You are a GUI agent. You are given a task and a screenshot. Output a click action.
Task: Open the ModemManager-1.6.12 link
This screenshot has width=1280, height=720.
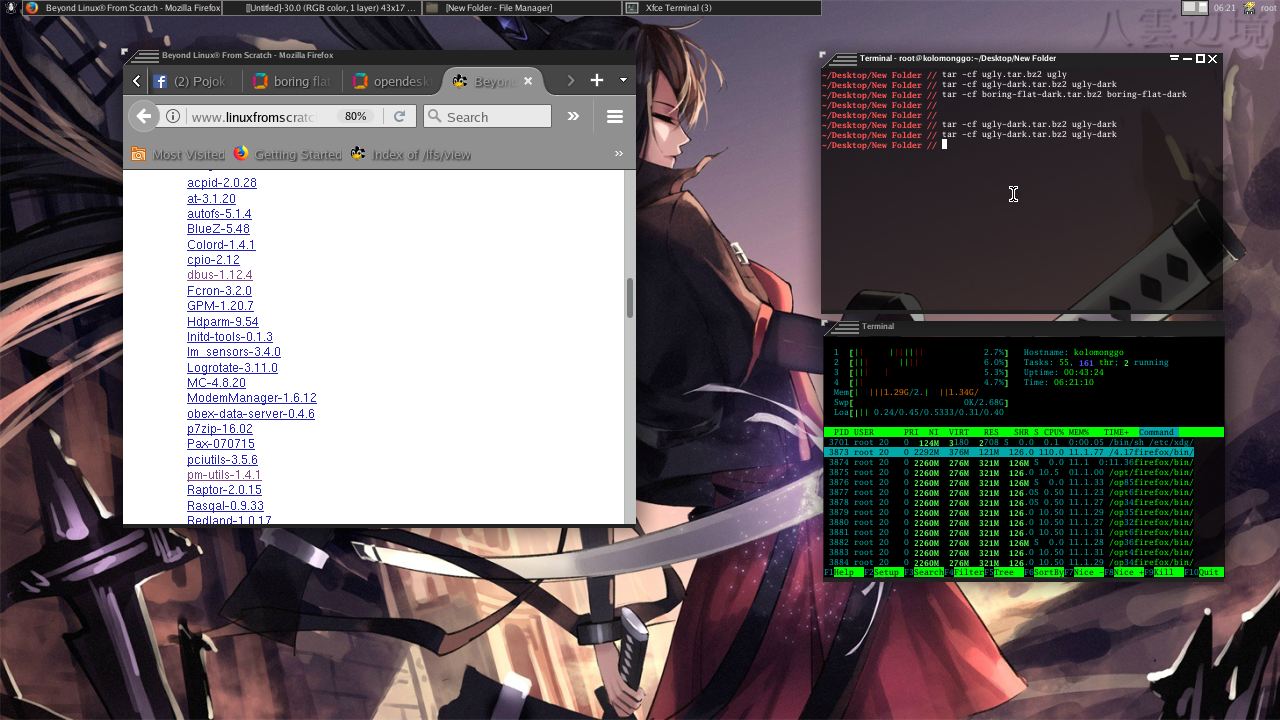click(252, 398)
